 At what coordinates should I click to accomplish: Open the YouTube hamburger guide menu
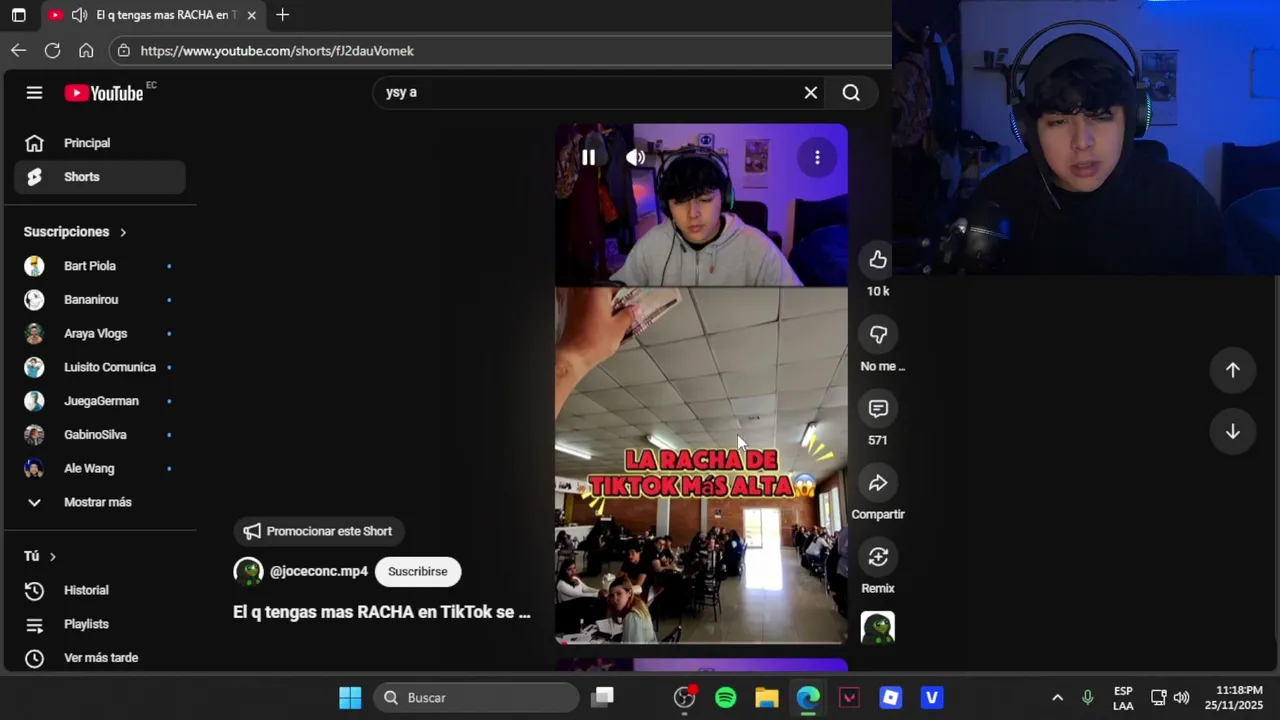(34, 93)
